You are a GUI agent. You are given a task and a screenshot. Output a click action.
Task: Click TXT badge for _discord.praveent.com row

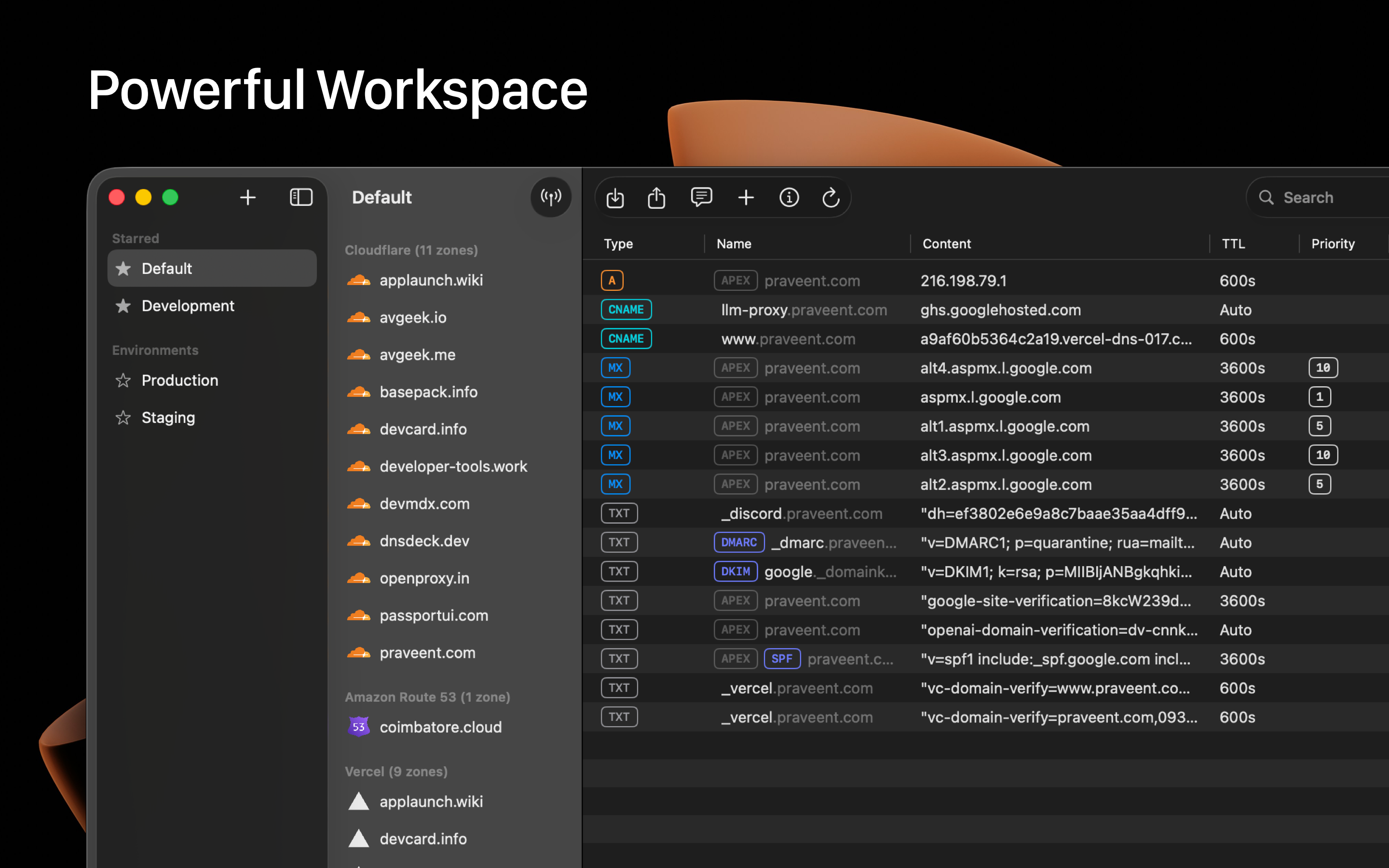619,513
